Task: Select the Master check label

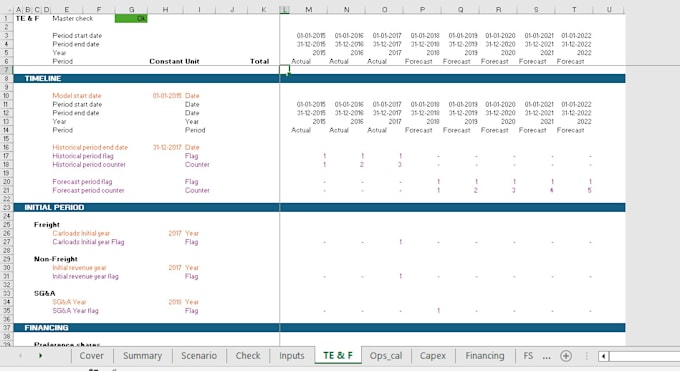Action: click(x=72, y=18)
